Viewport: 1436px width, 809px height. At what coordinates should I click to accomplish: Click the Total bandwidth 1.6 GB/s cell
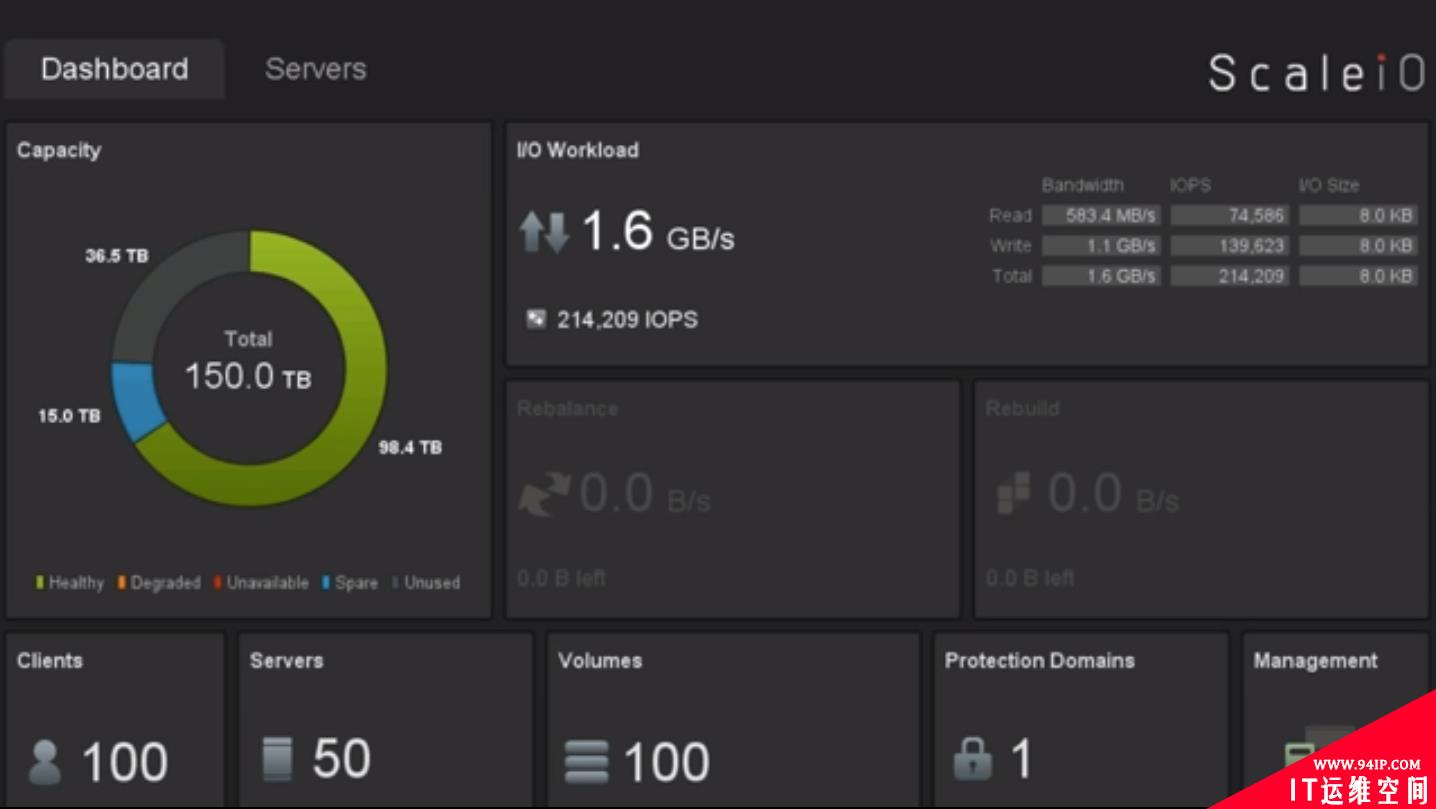tap(1101, 275)
